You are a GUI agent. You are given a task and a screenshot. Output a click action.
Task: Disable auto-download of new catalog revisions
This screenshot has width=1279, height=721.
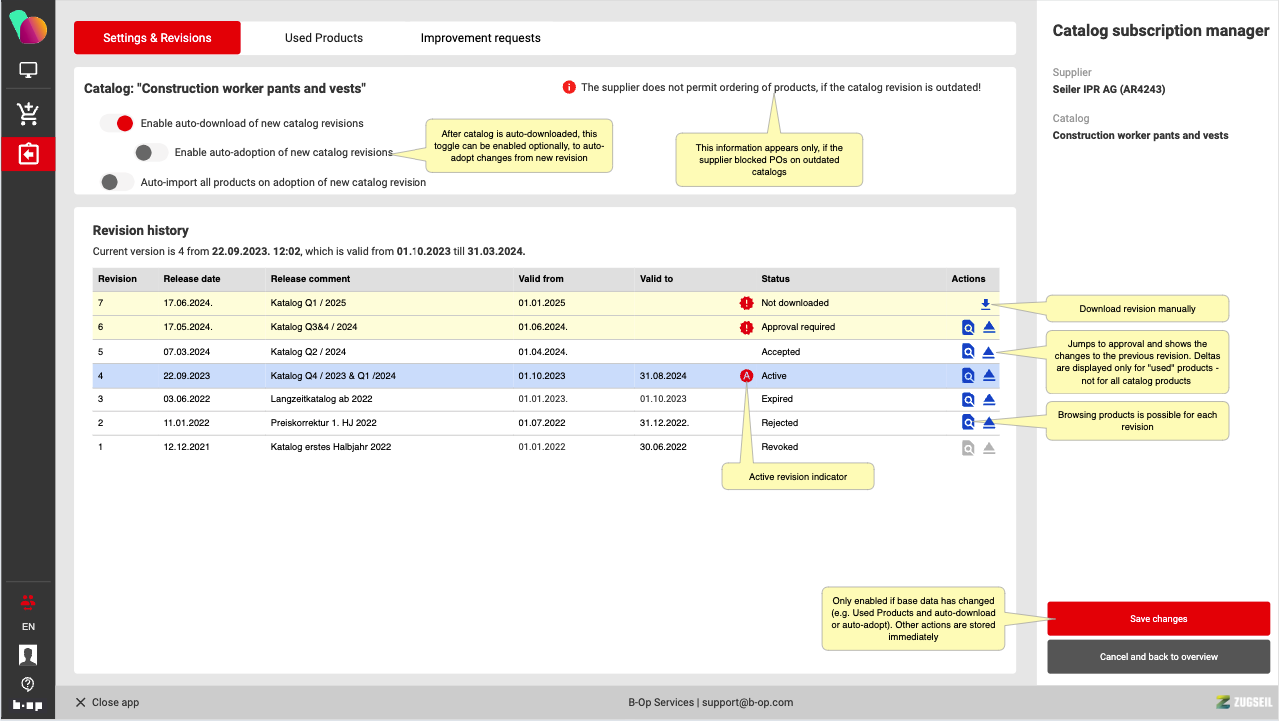(116, 124)
